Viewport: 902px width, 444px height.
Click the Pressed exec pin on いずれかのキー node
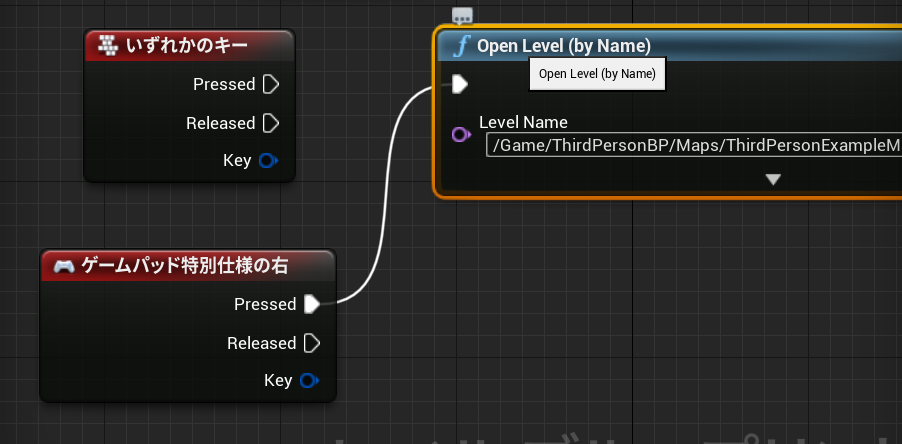(271, 85)
